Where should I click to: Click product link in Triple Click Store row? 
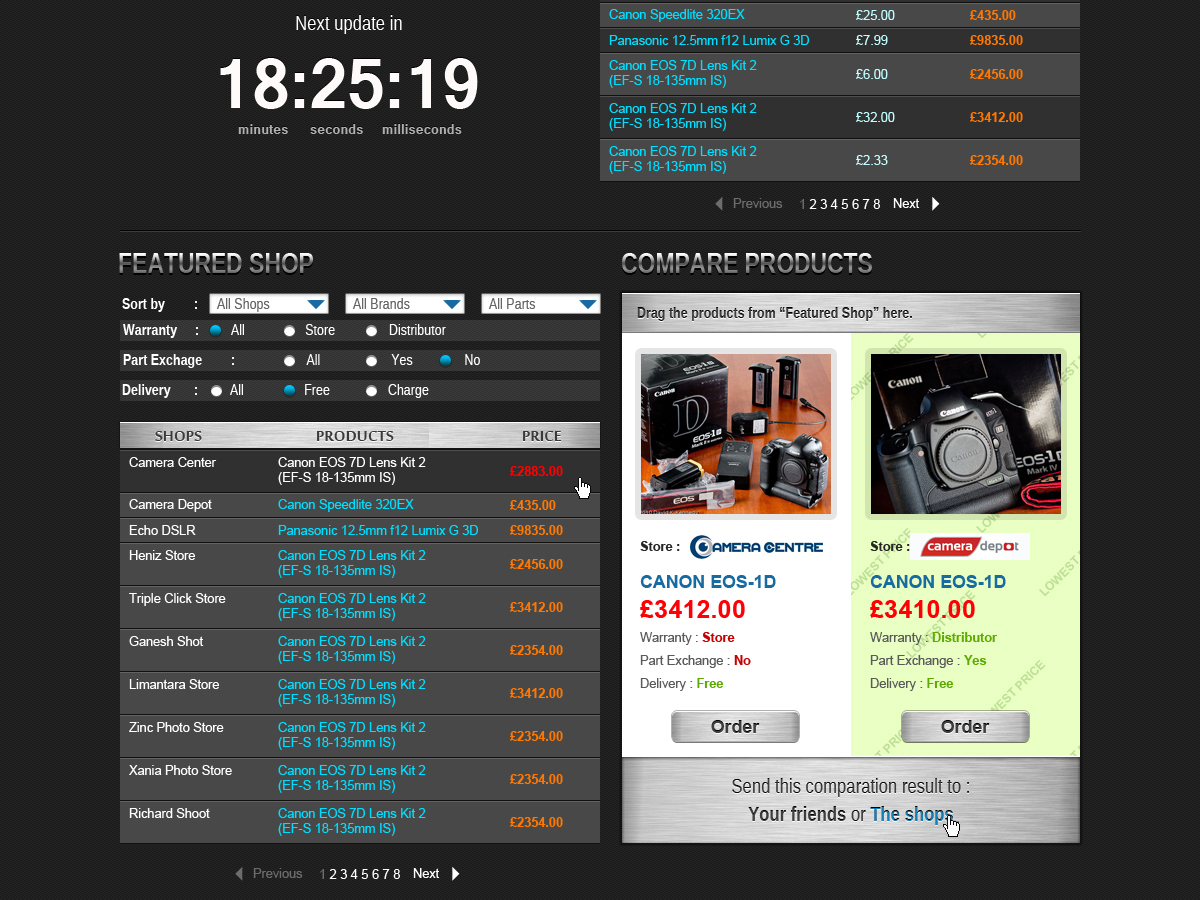coord(352,607)
